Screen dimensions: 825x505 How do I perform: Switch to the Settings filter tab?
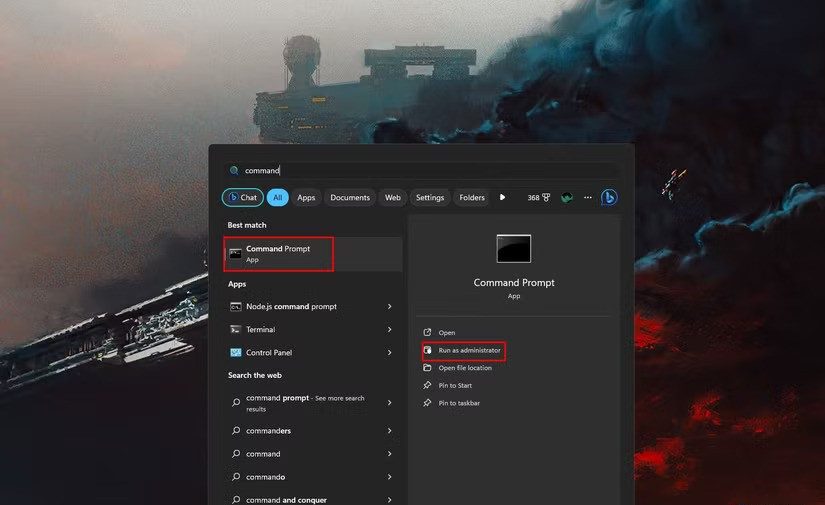pyautogui.click(x=430, y=198)
